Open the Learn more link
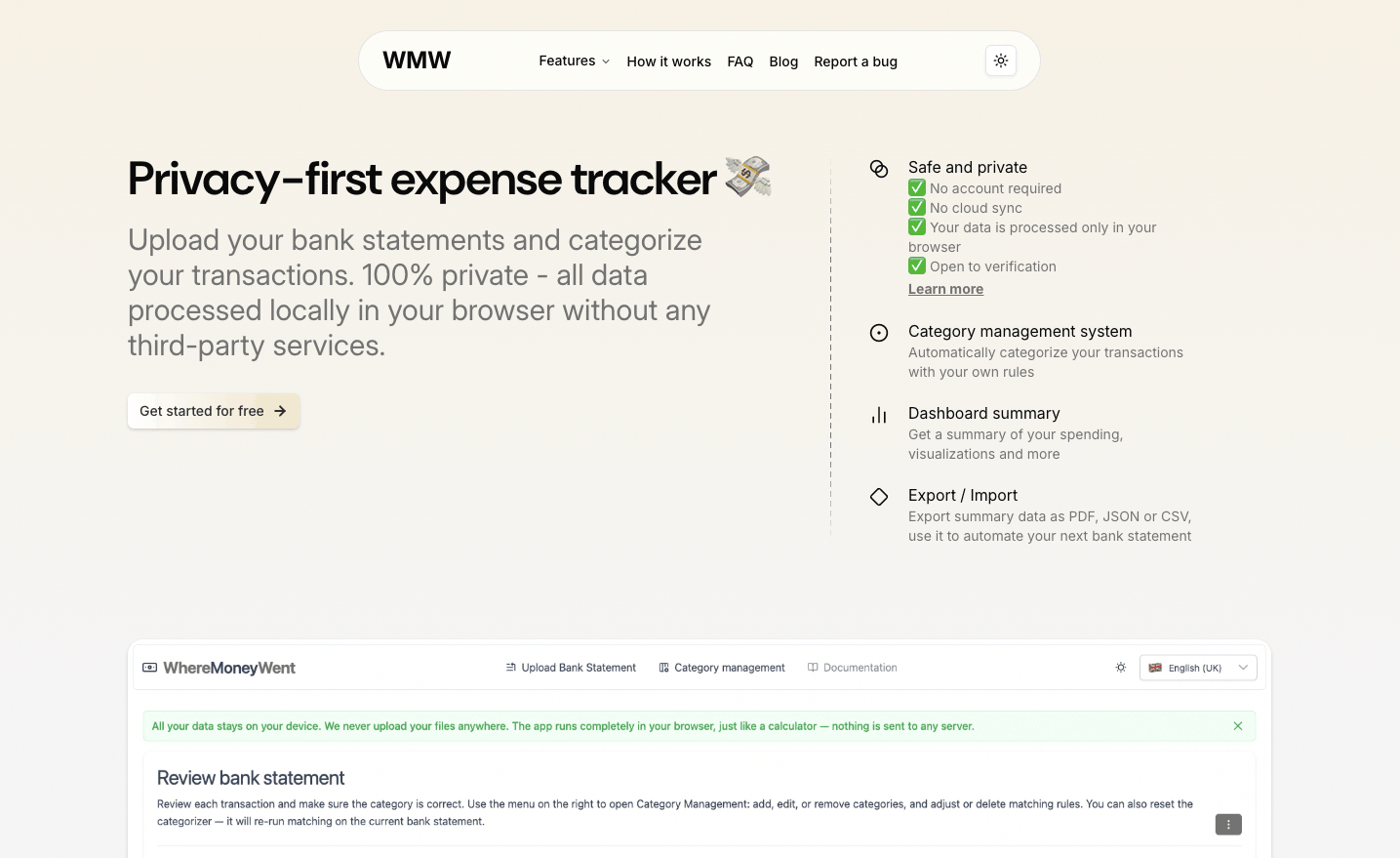This screenshot has width=1400, height=858. (x=945, y=288)
